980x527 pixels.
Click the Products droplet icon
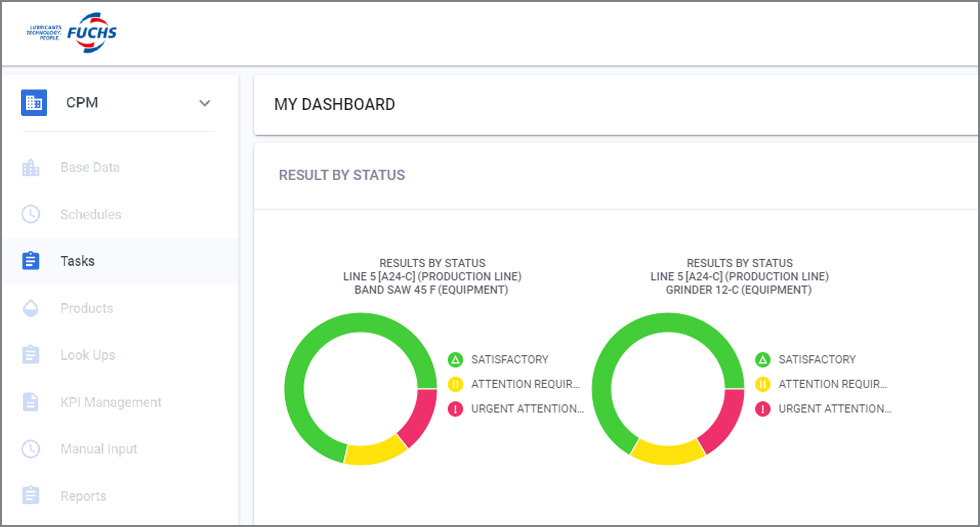coord(31,308)
